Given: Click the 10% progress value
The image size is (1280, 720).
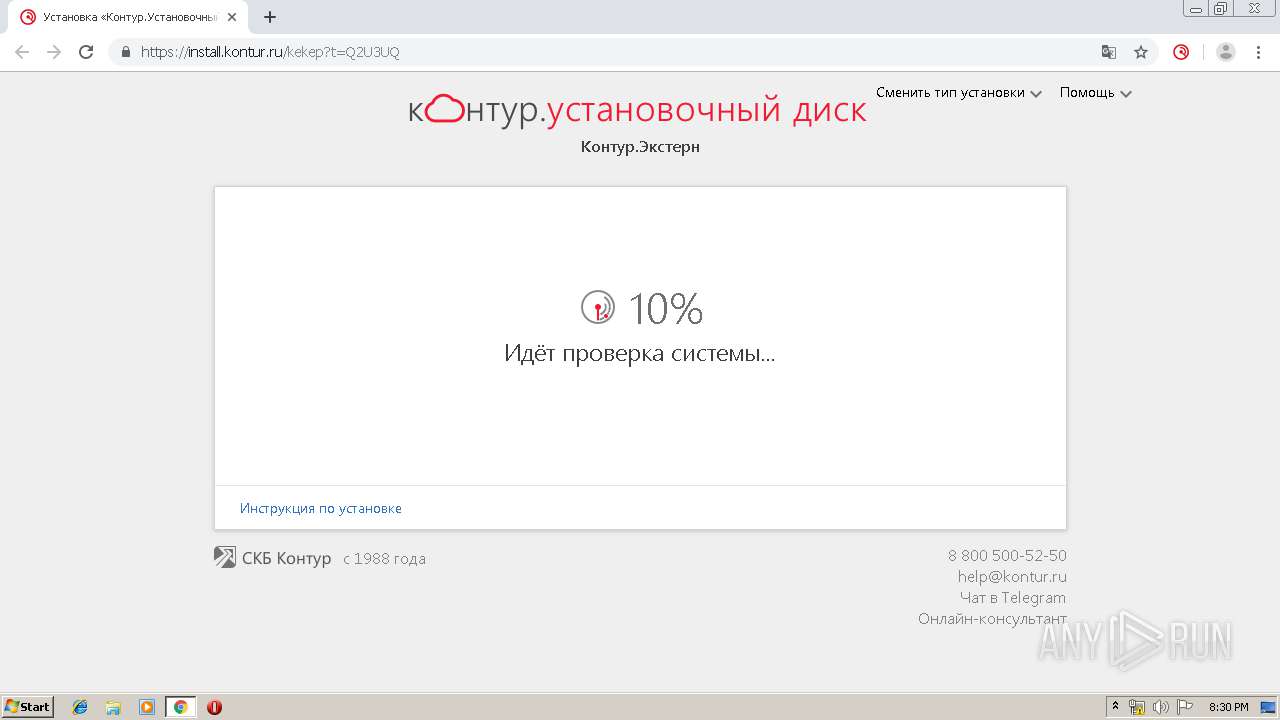Looking at the screenshot, I should 666,309.
